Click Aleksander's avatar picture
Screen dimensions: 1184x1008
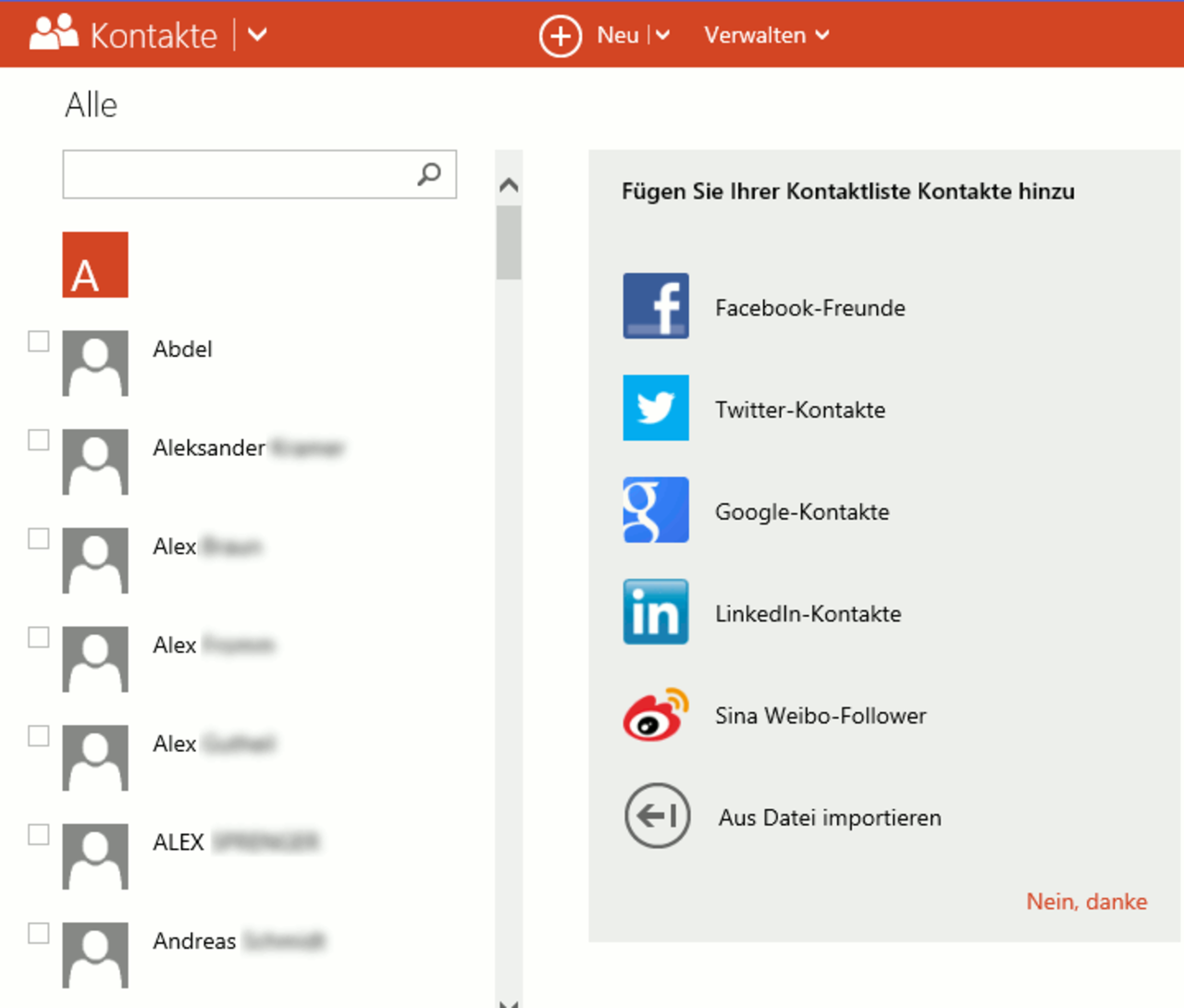click(95, 462)
